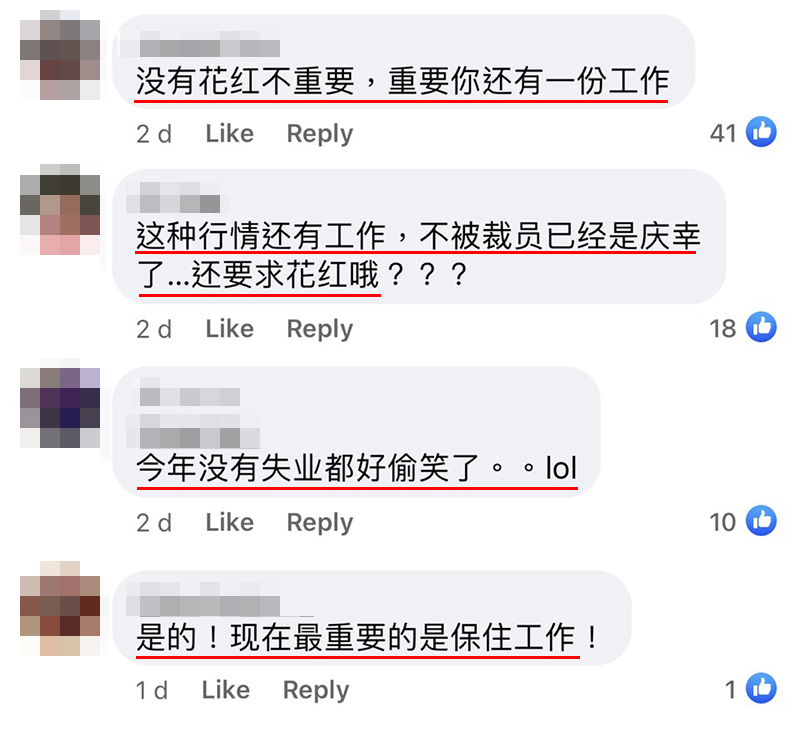The image size is (800, 748).
Task: Reply to the comment about 这种行情还有工作
Action: [320, 329]
